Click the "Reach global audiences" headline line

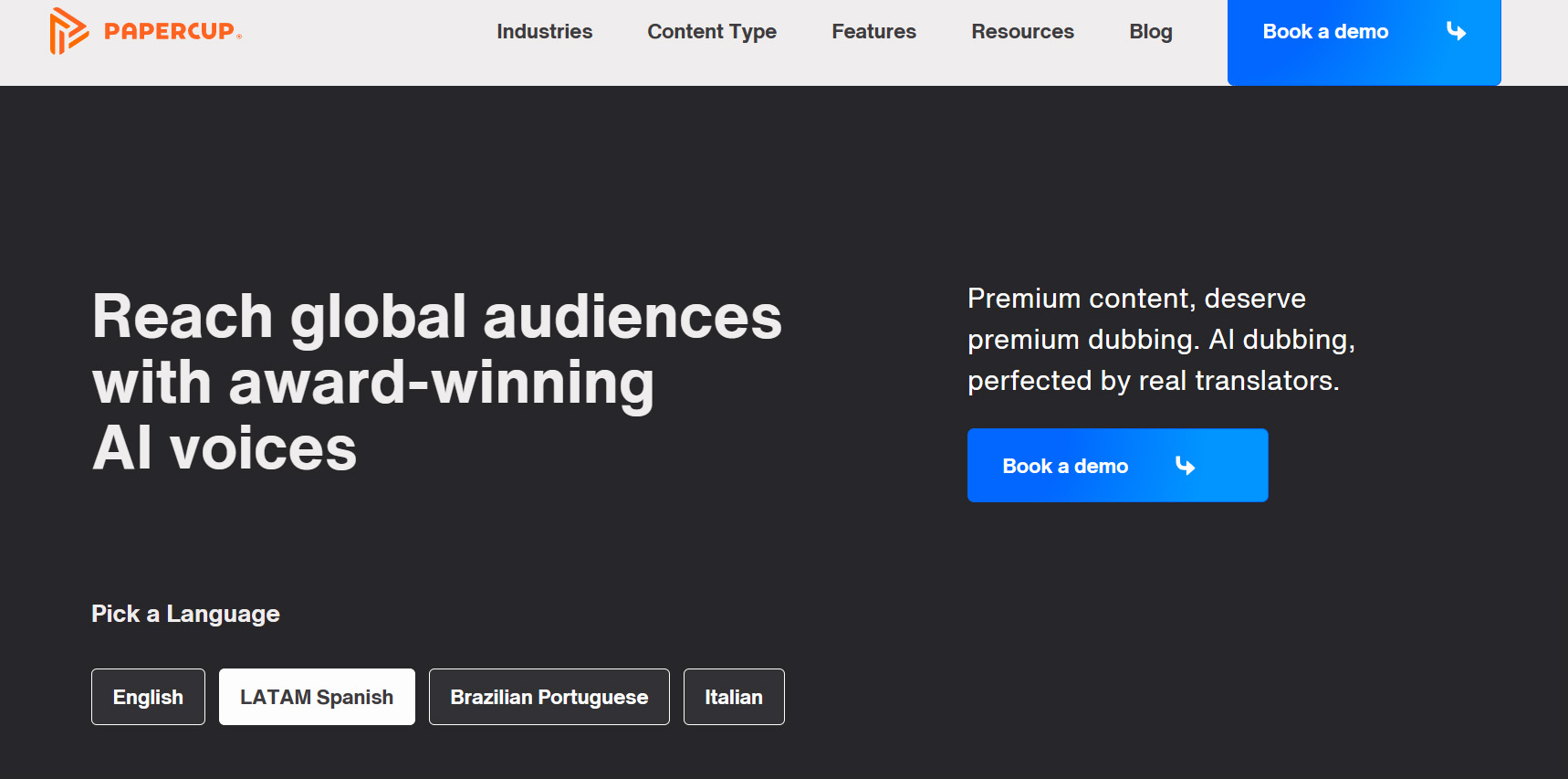(436, 317)
